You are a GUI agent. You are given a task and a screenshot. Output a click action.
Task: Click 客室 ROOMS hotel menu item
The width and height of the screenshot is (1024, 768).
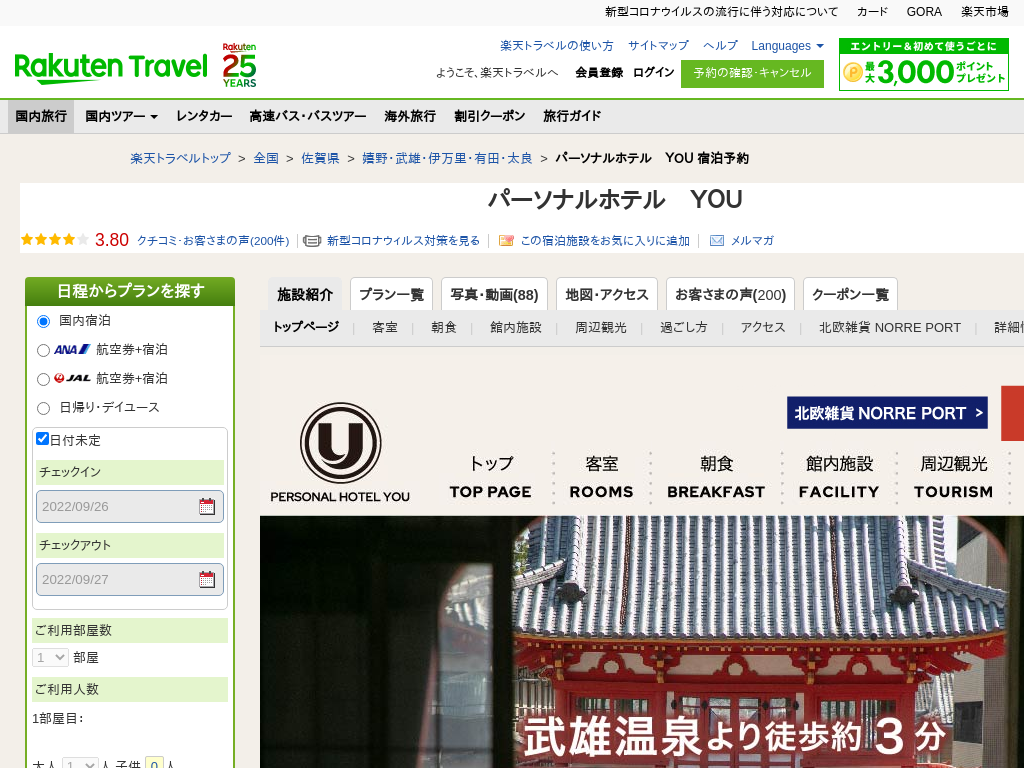tap(601, 477)
